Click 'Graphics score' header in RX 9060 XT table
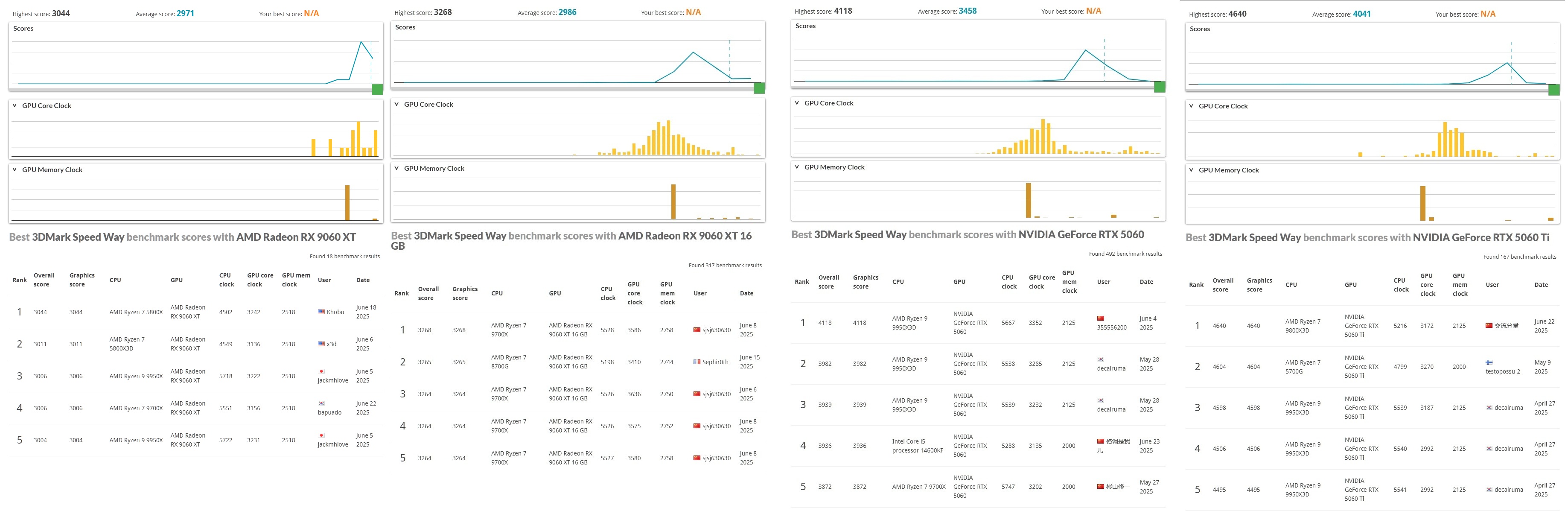Viewport: 1568px width, 511px height. (x=82, y=280)
